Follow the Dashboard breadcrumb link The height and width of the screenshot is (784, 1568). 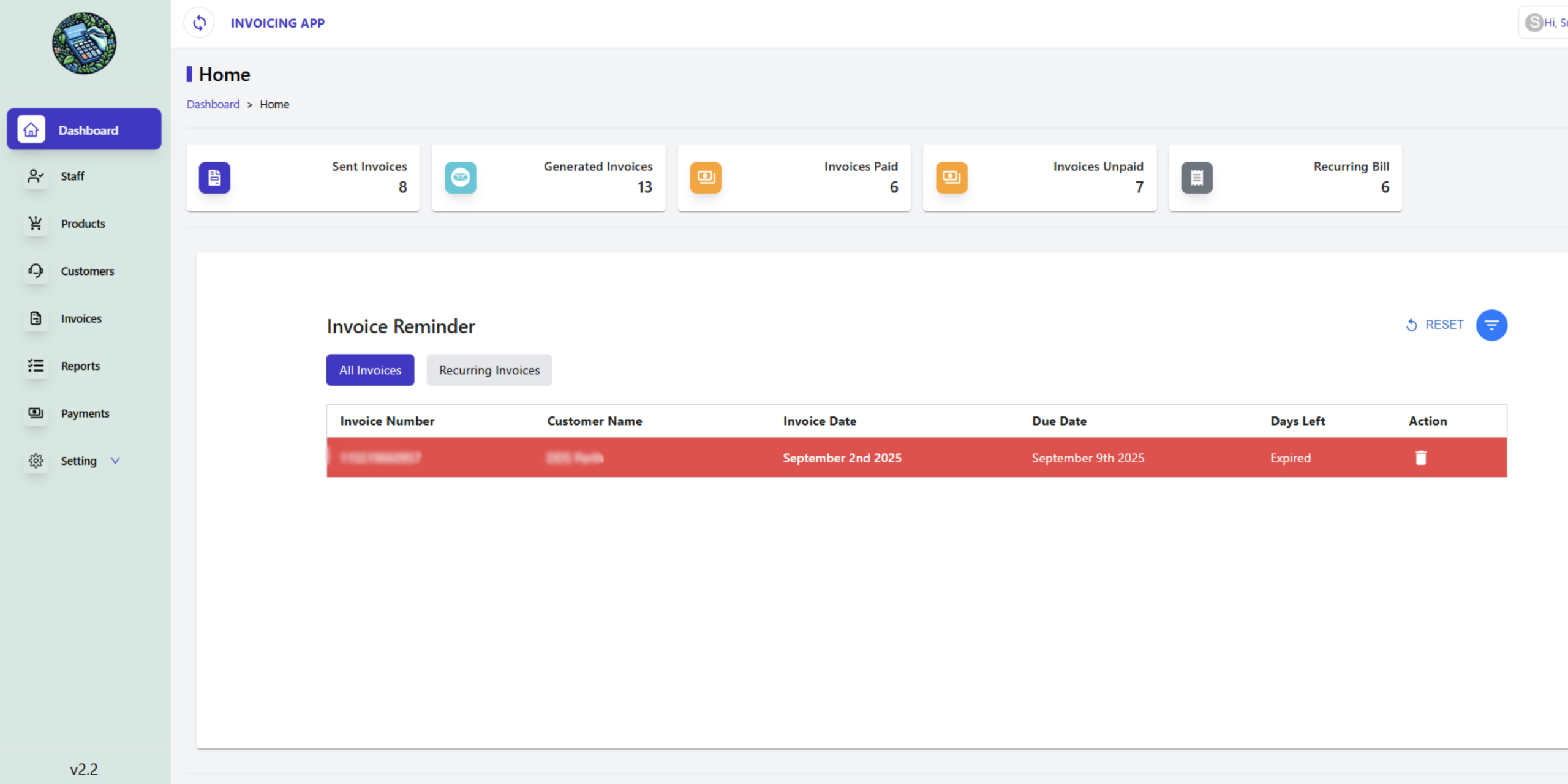(x=213, y=104)
